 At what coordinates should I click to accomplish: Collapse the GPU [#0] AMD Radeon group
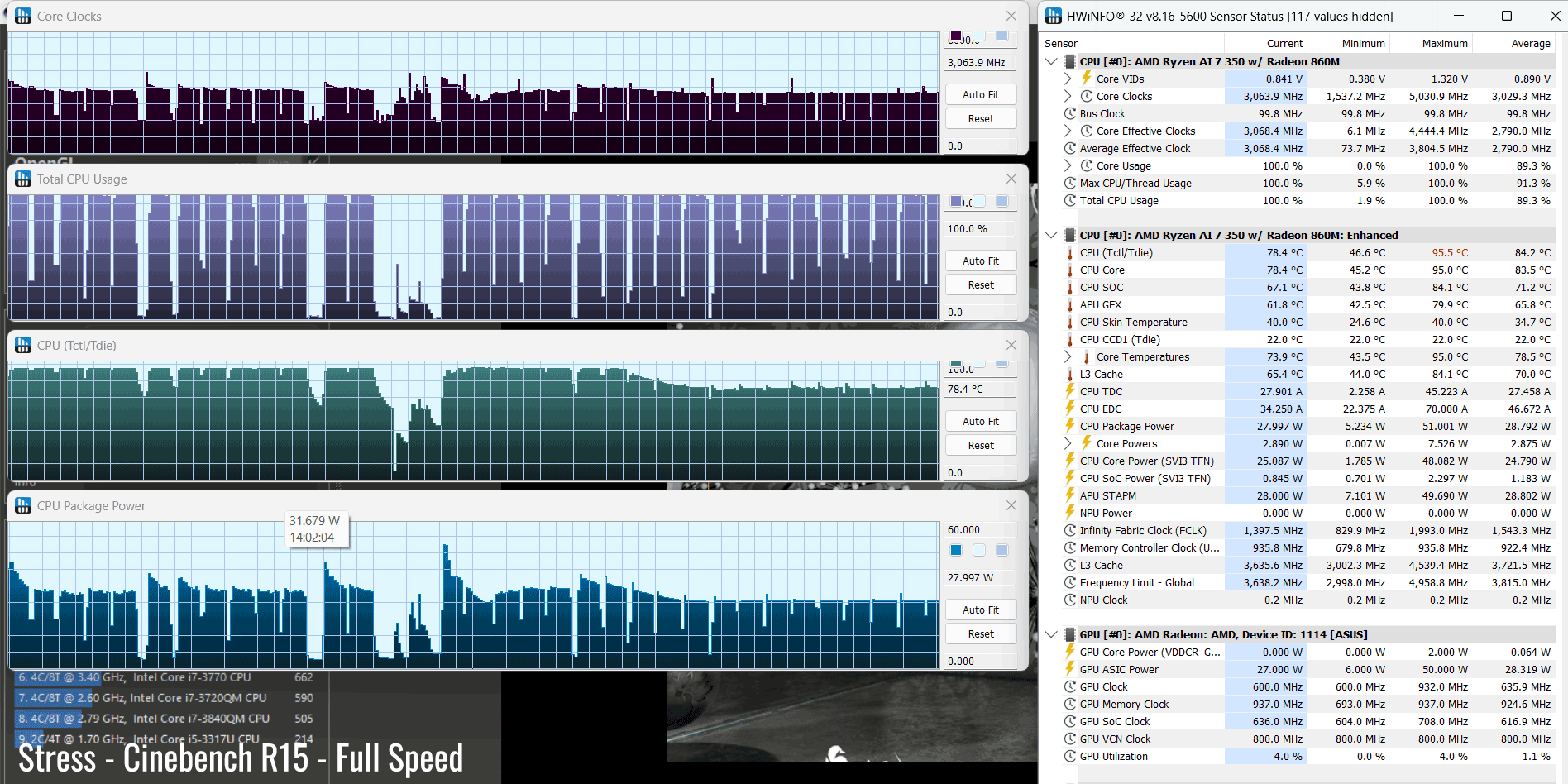click(1051, 635)
